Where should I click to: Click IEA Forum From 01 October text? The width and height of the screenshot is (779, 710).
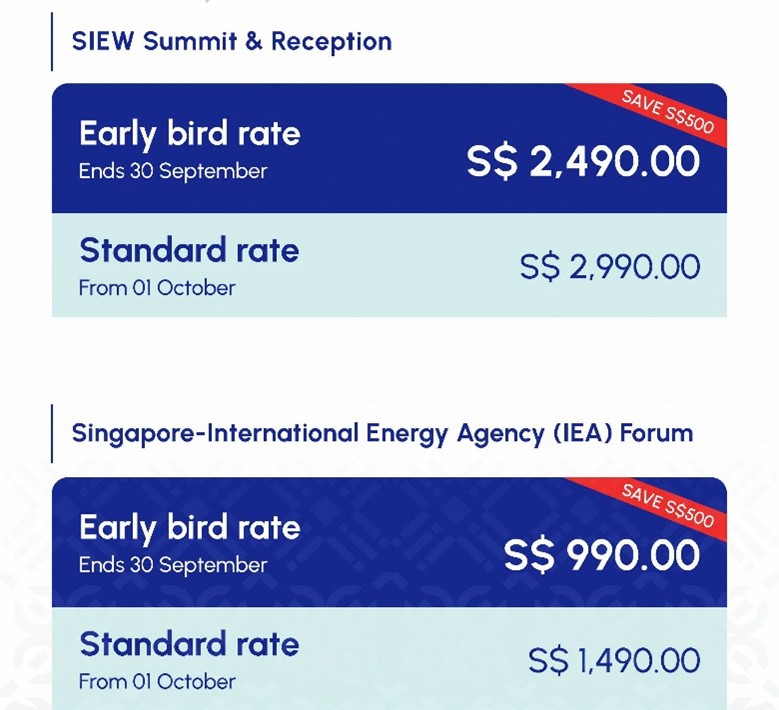coord(157,682)
